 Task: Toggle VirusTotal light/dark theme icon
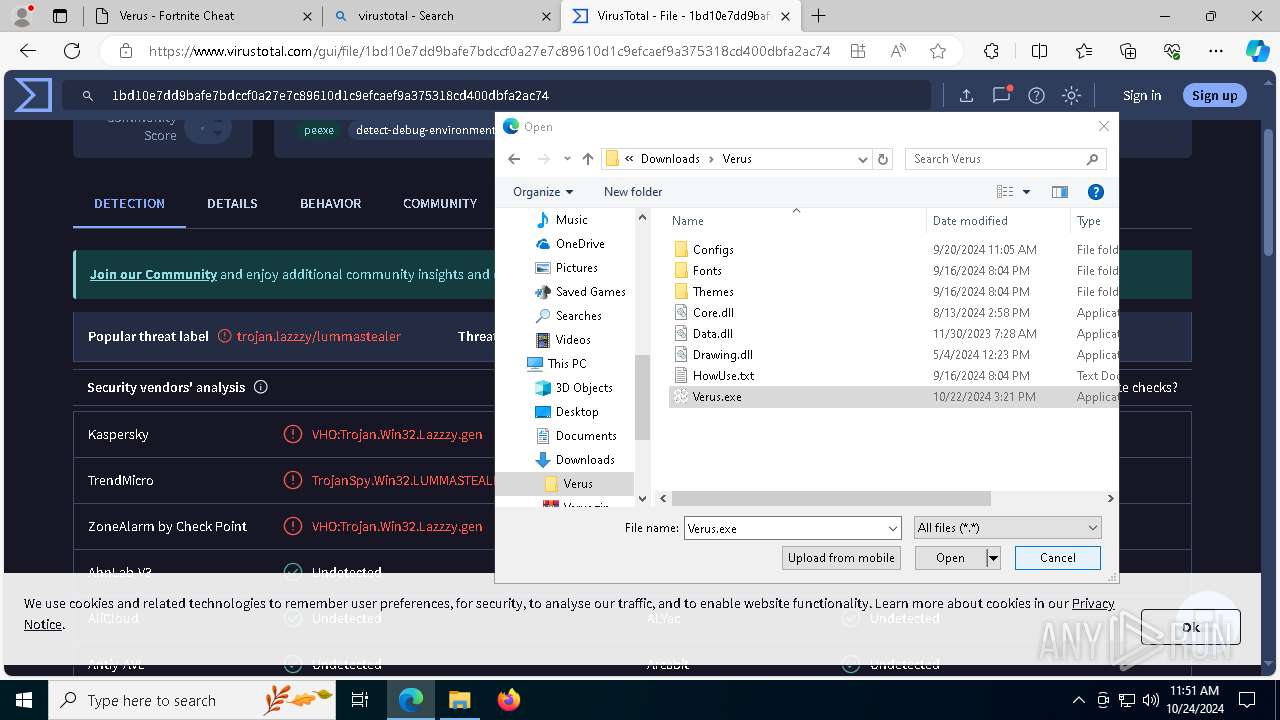pos(1071,95)
